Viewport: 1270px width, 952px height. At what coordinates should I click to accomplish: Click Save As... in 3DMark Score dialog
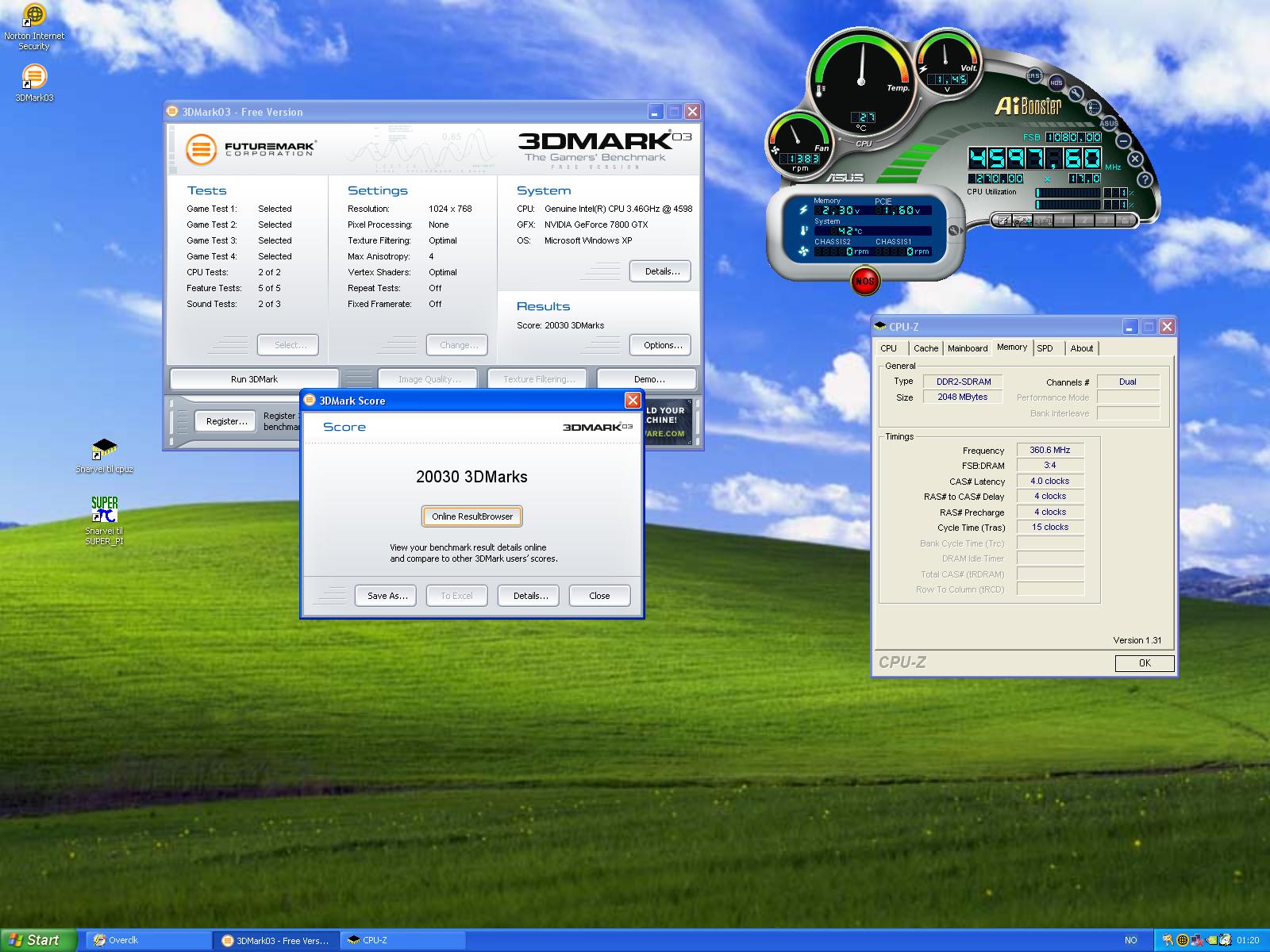pyautogui.click(x=387, y=596)
